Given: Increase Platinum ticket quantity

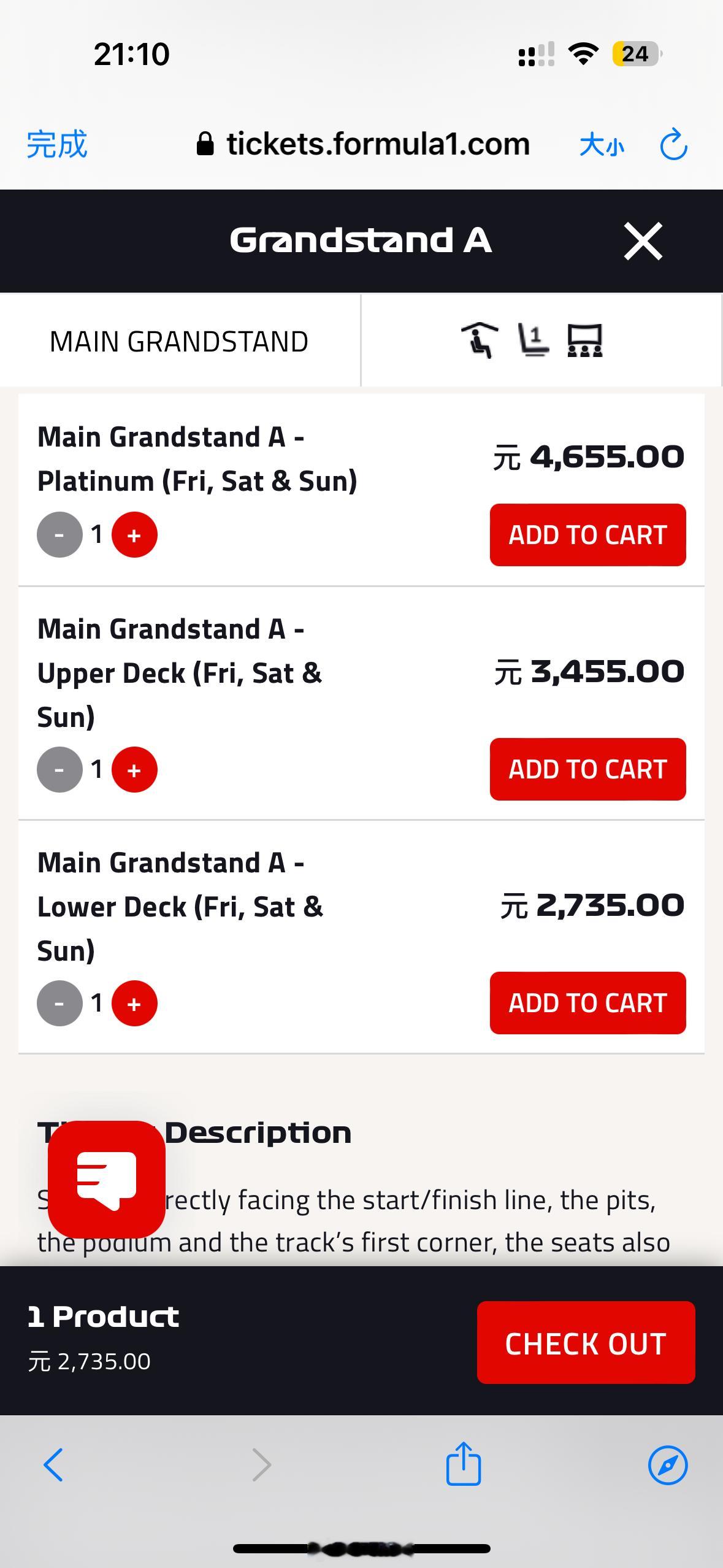Looking at the screenshot, I should point(134,535).
